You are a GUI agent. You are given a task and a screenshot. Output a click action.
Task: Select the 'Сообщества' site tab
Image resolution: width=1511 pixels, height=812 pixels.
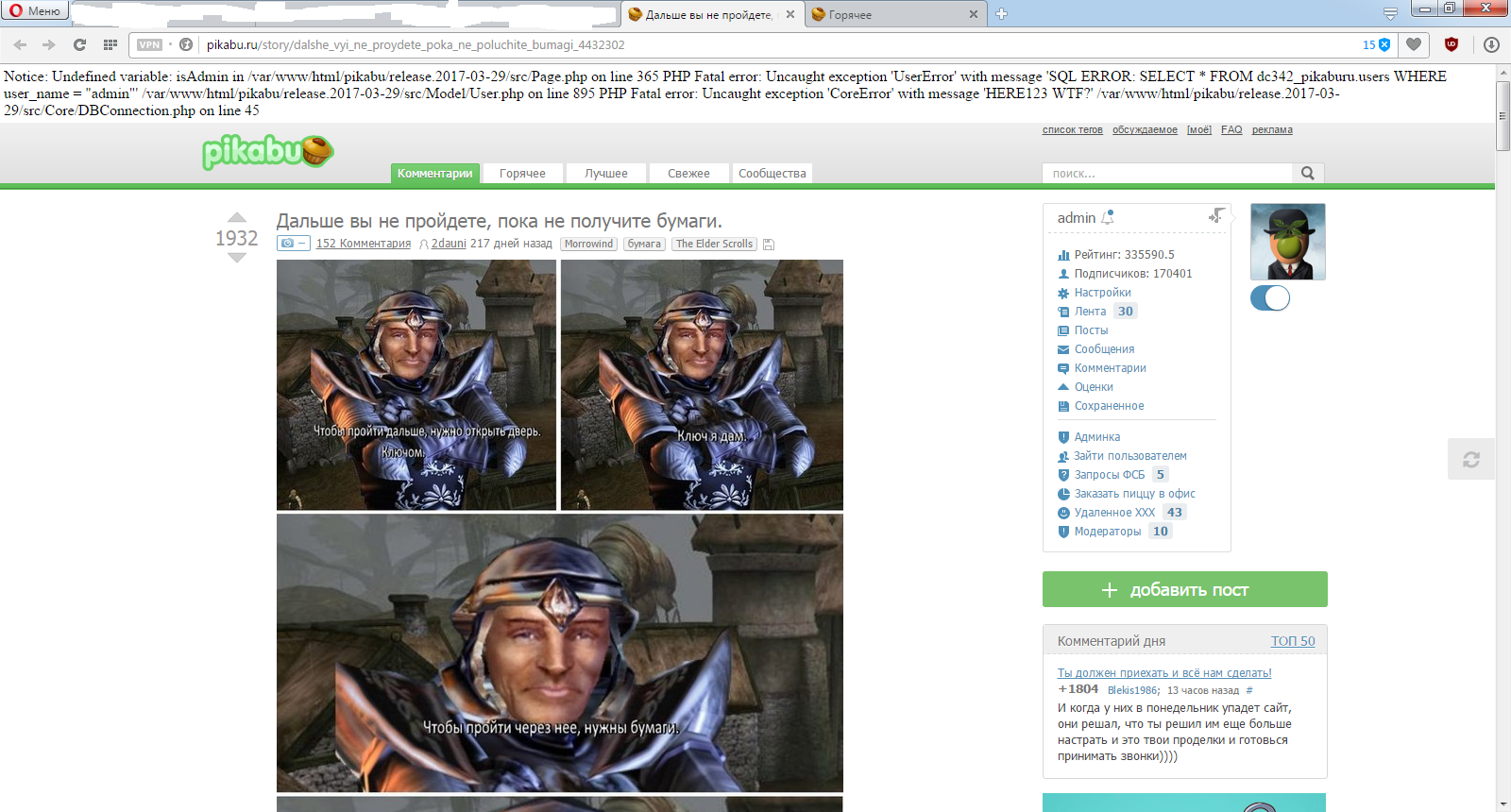pyautogui.click(x=772, y=173)
